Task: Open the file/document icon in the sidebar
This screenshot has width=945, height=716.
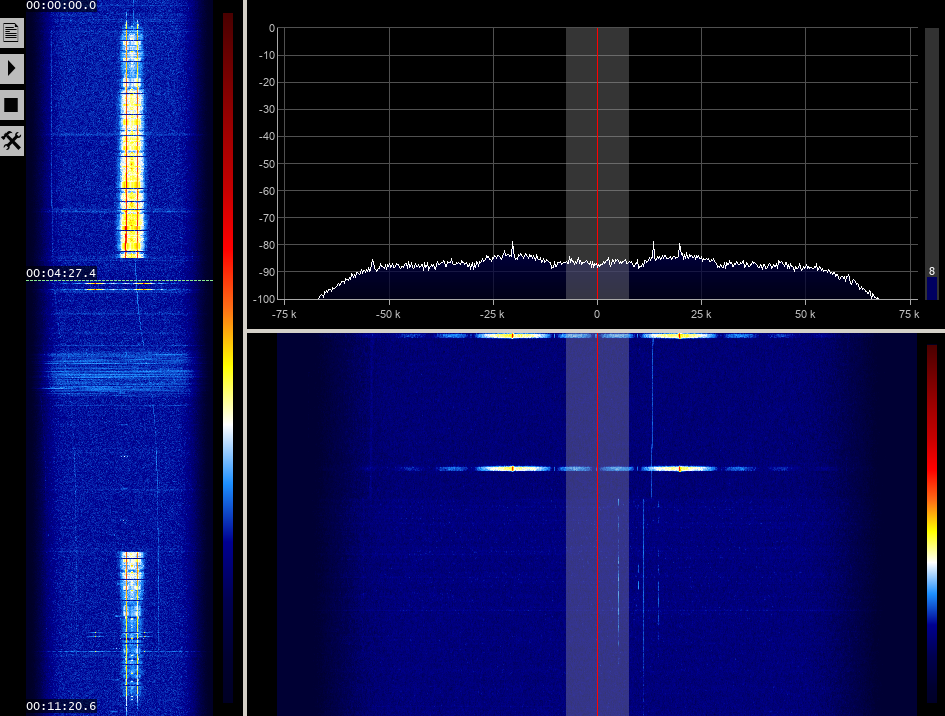Action: (x=11, y=33)
